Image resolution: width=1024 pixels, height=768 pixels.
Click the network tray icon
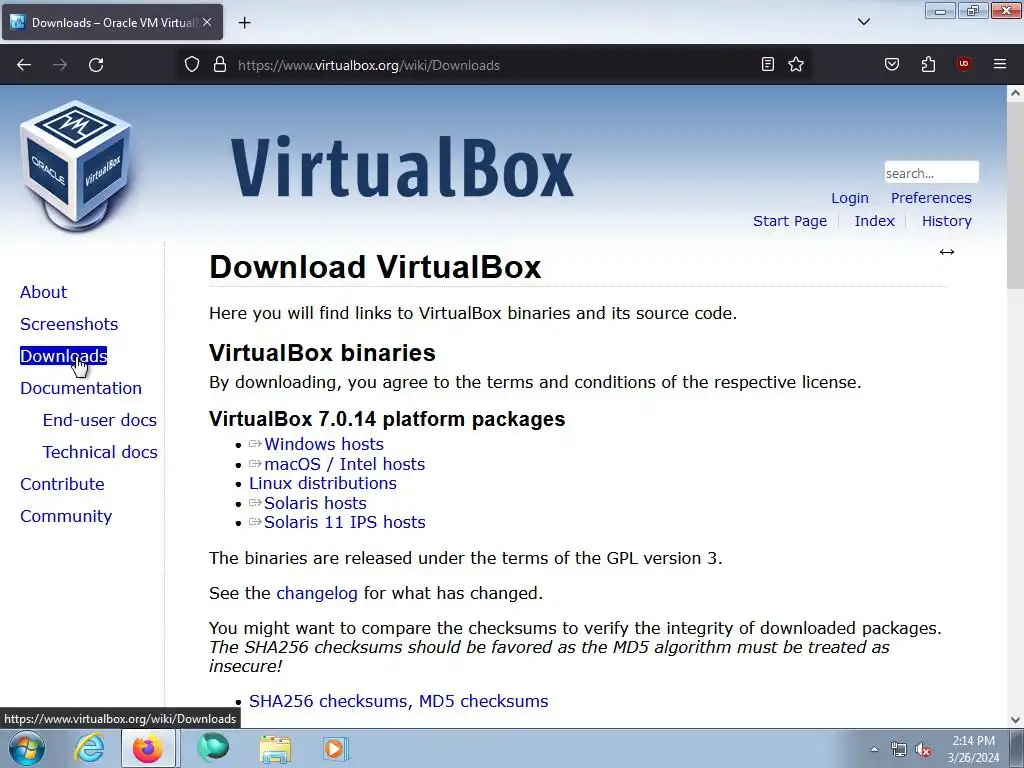pyautogui.click(x=899, y=750)
